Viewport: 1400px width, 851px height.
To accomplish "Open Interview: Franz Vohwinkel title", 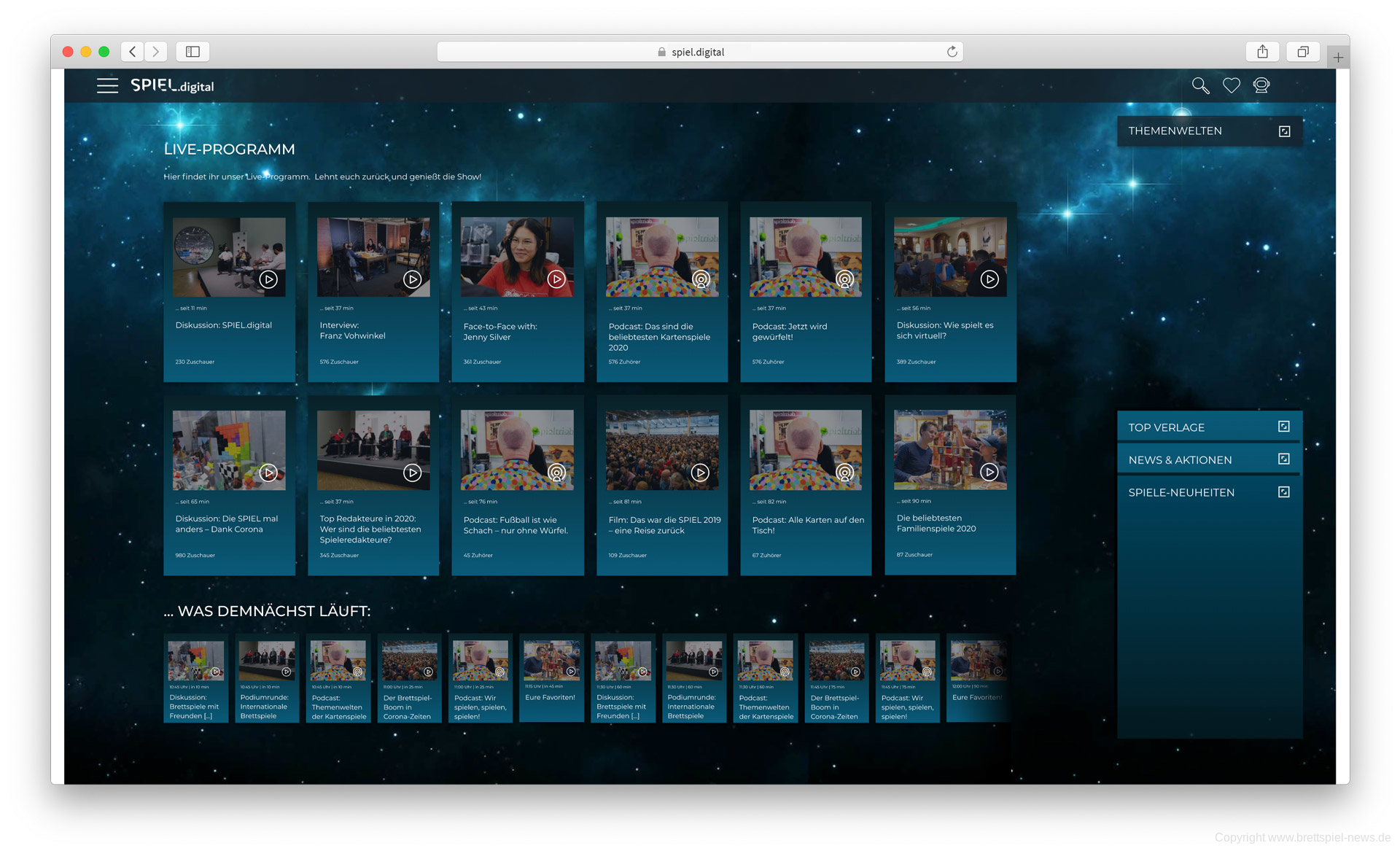I will coord(352,331).
